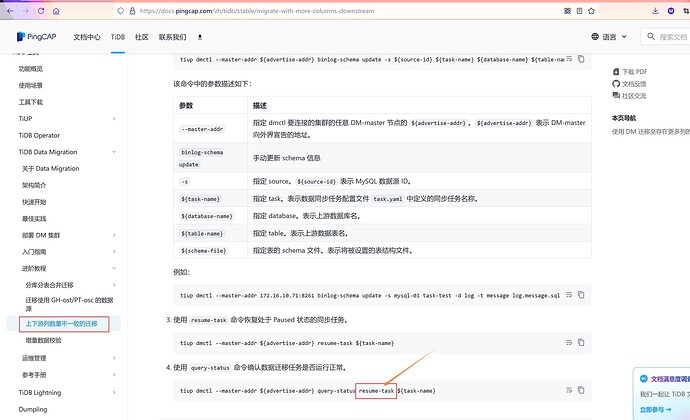The width and height of the screenshot is (690, 420).
Task: Open 增量数据校验 in sidebar
Action: point(43,340)
